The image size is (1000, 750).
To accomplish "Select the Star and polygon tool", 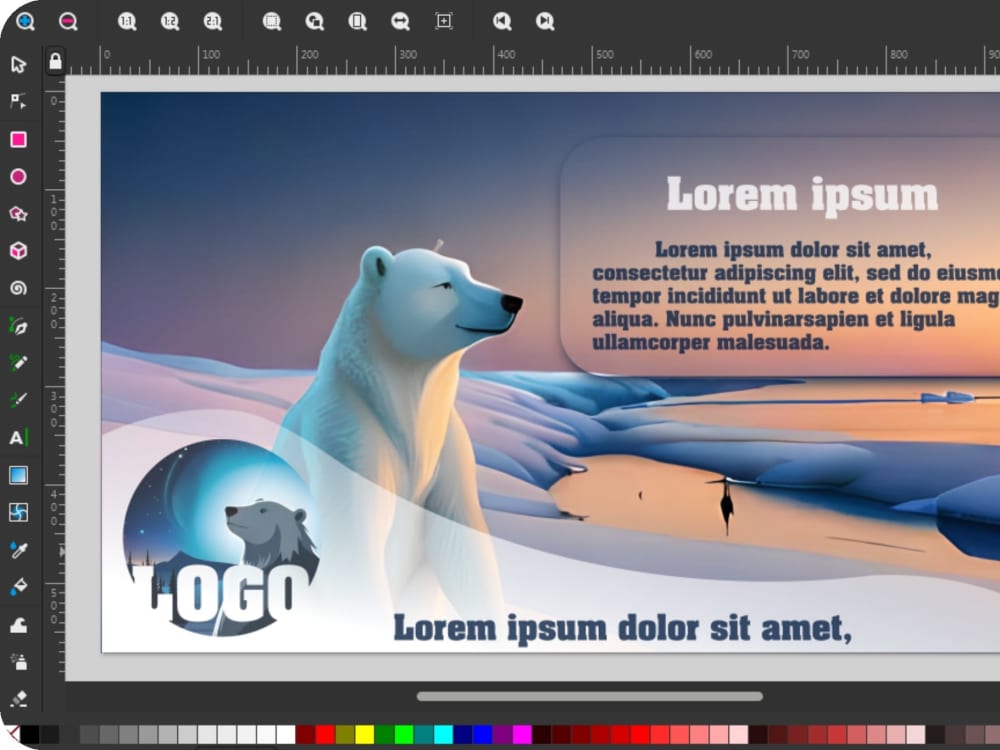I will click(18, 214).
